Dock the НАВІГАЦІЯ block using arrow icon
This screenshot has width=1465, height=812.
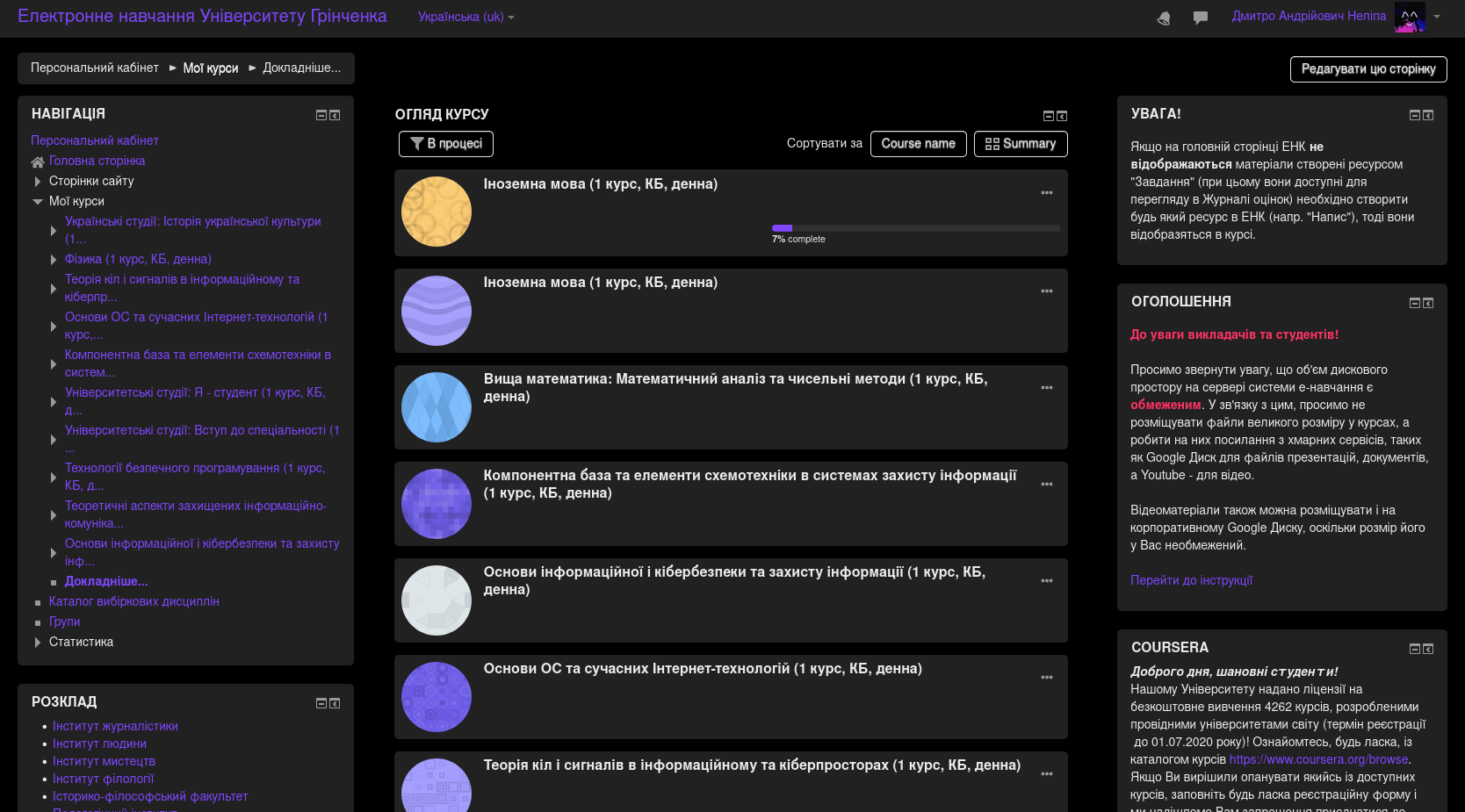[x=335, y=114]
